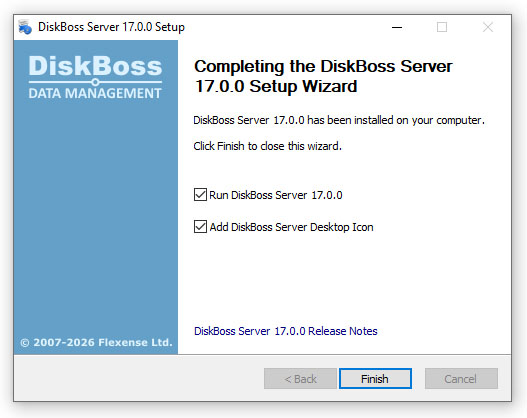Screen dimensions: 527x418
Task: Click the disabled maximize window button
Action: [442, 27]
